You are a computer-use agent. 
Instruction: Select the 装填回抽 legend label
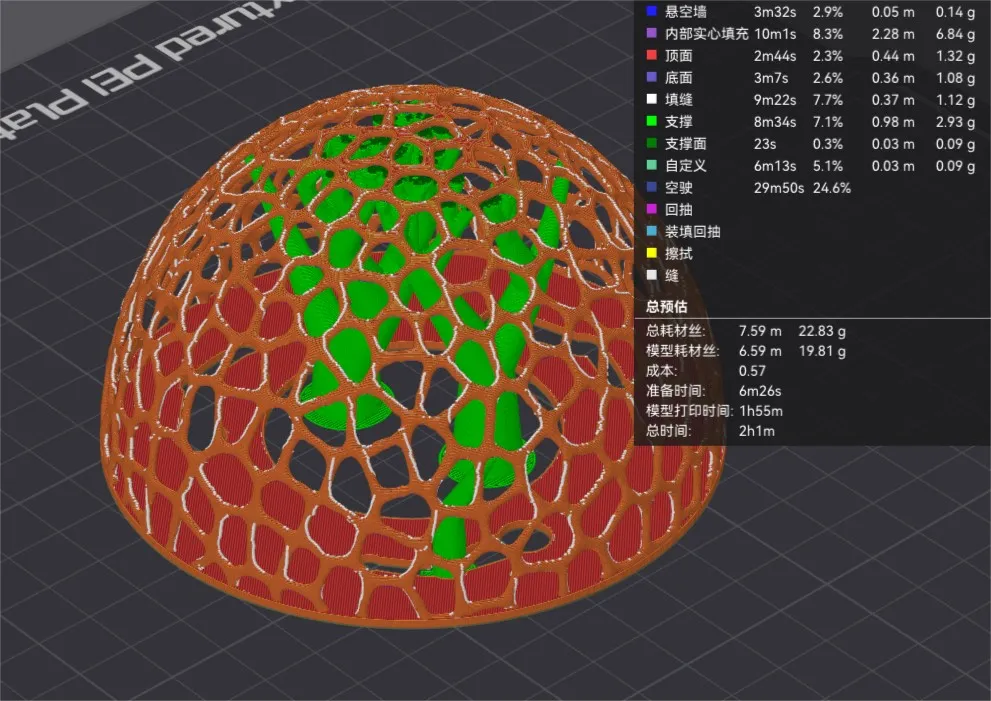[x=693, y=231]
